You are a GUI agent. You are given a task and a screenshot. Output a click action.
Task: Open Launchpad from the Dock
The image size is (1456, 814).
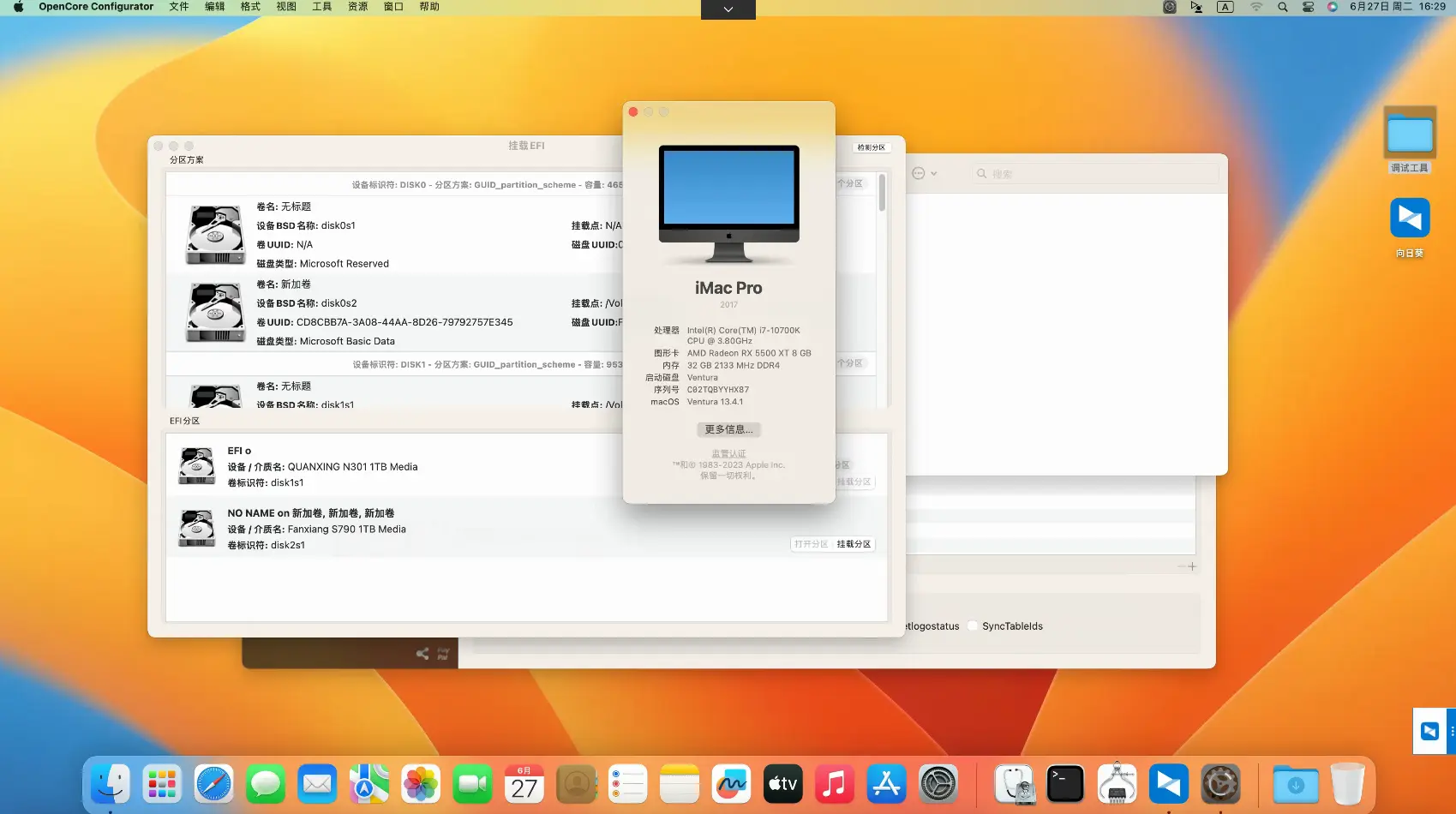(x=161, y=783)
